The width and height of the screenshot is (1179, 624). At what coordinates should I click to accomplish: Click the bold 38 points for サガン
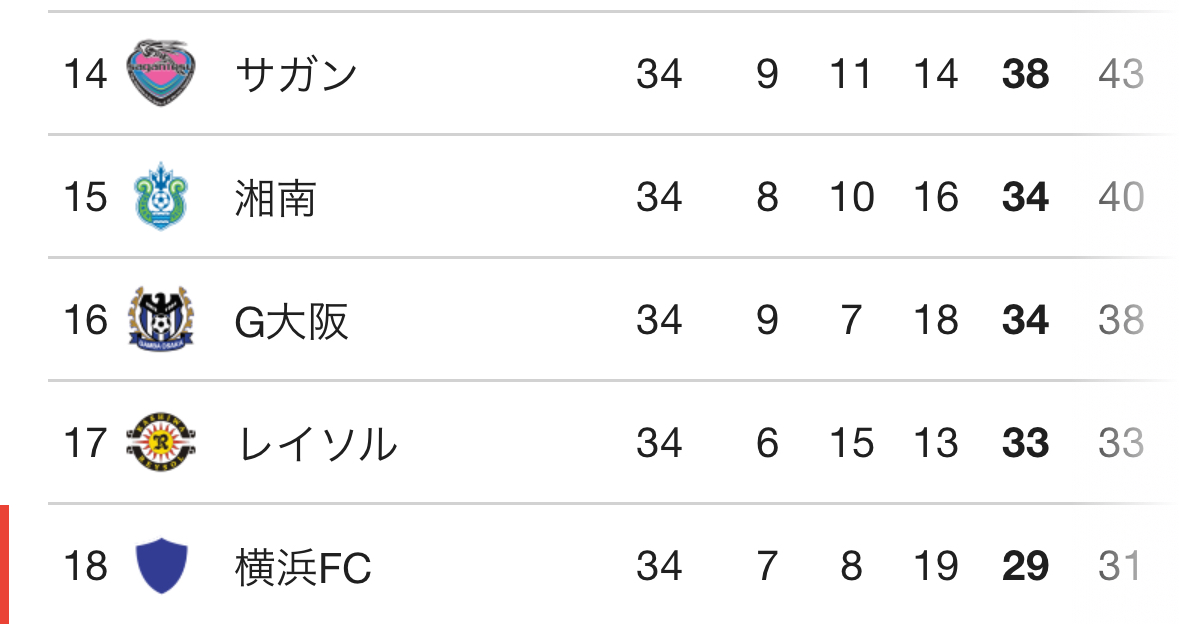[1025, 74]
